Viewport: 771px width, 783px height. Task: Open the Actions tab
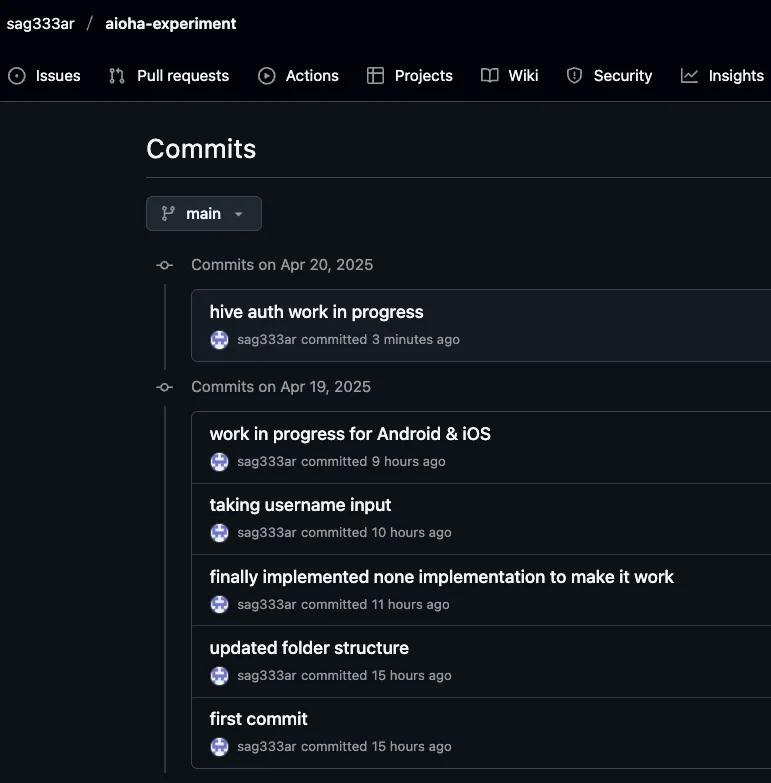pyautogui.click(x=298, y=76)
